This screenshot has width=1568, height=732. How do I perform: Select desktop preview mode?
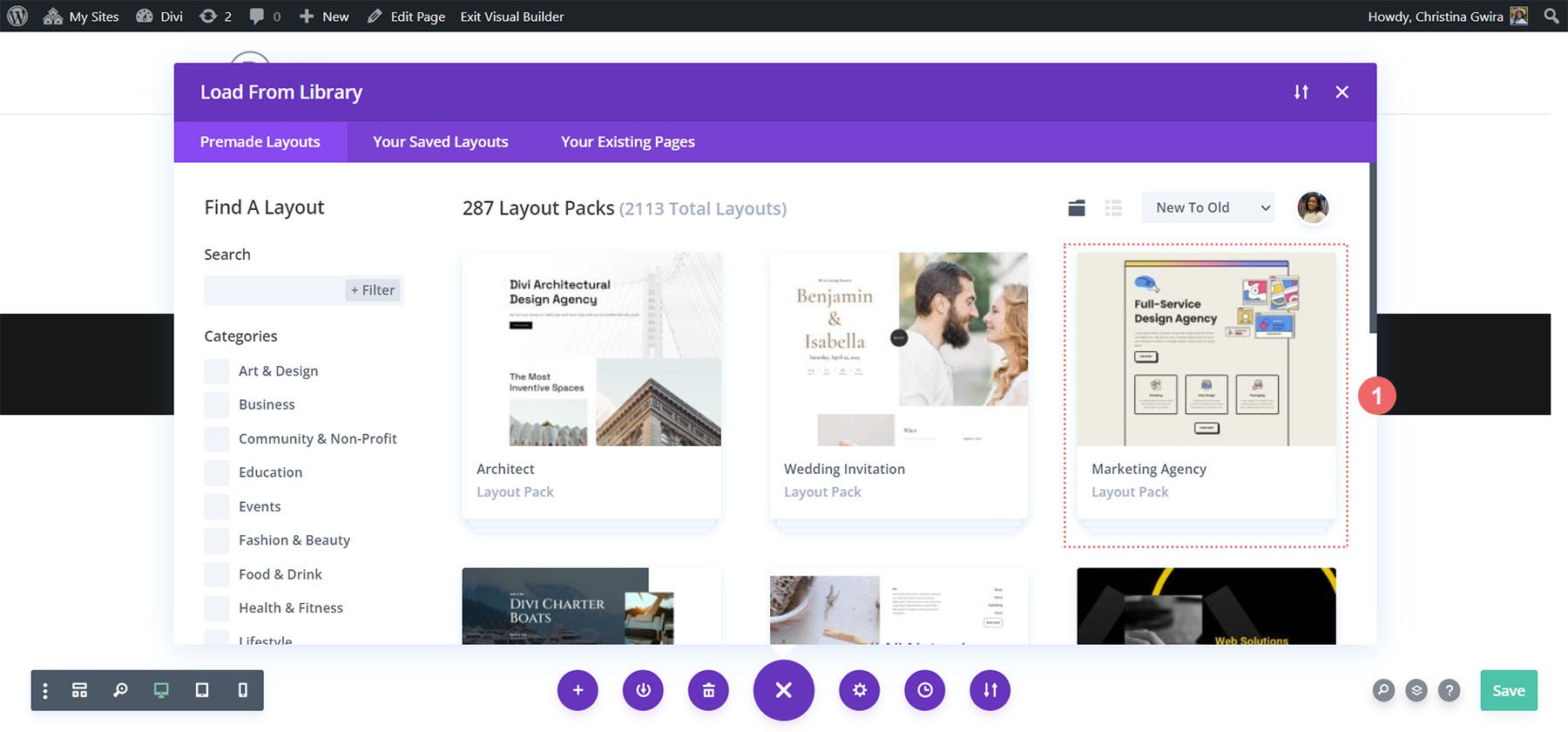pyautogui.click(x=161, y=690)
